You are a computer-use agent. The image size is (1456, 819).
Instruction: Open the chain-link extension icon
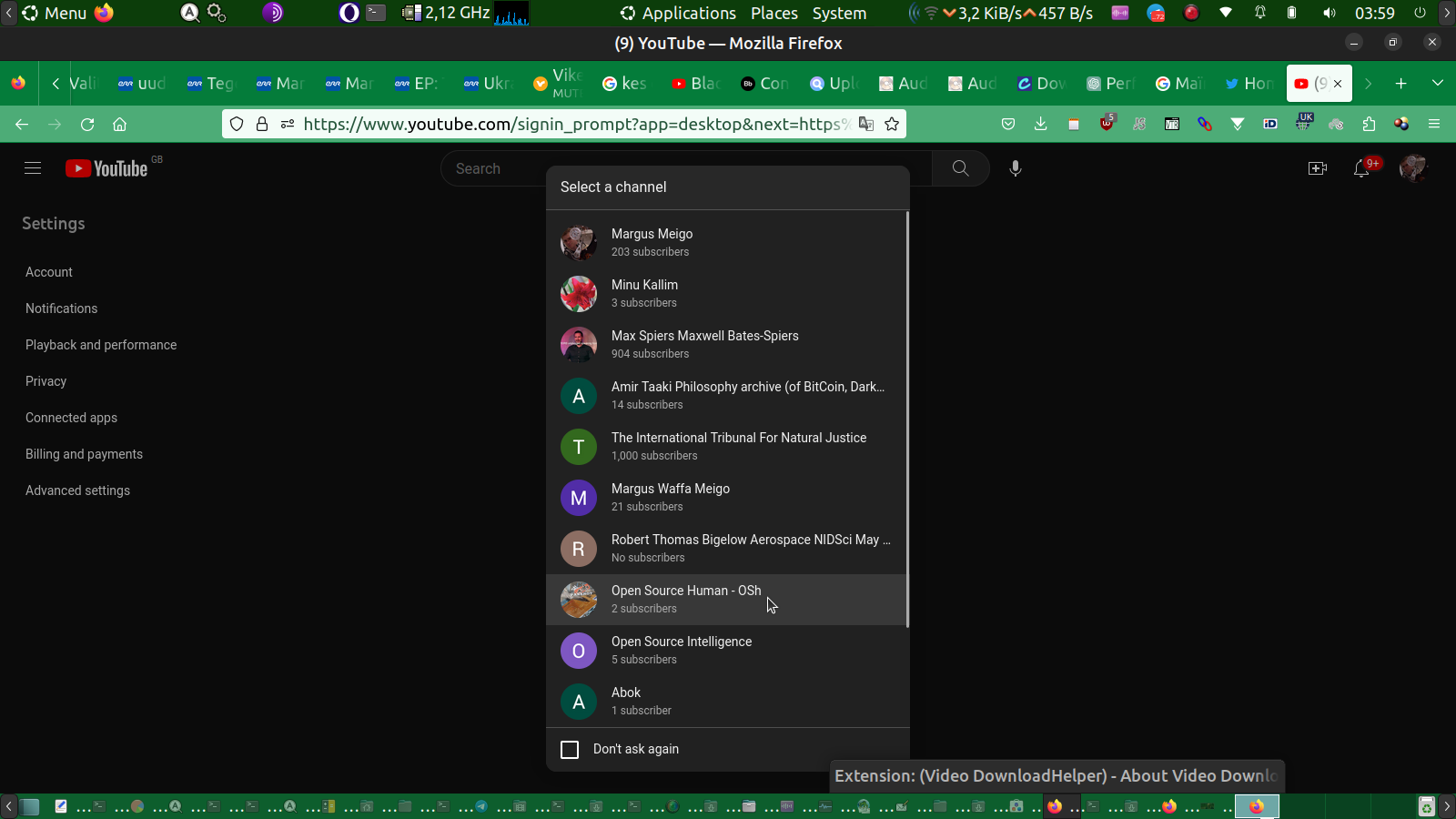click(1205, 125)
